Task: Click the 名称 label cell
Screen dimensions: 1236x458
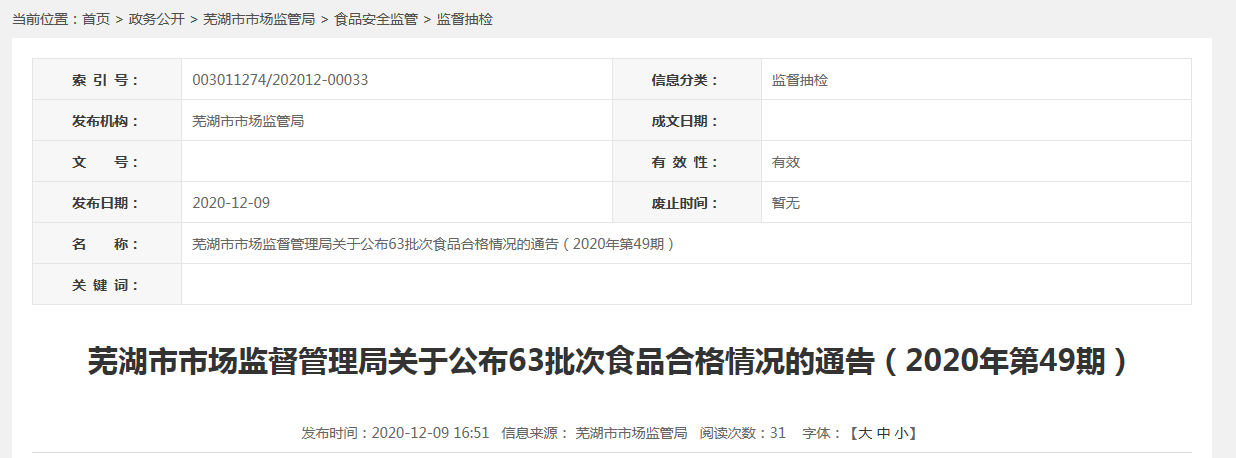Action: click(107, 244)
